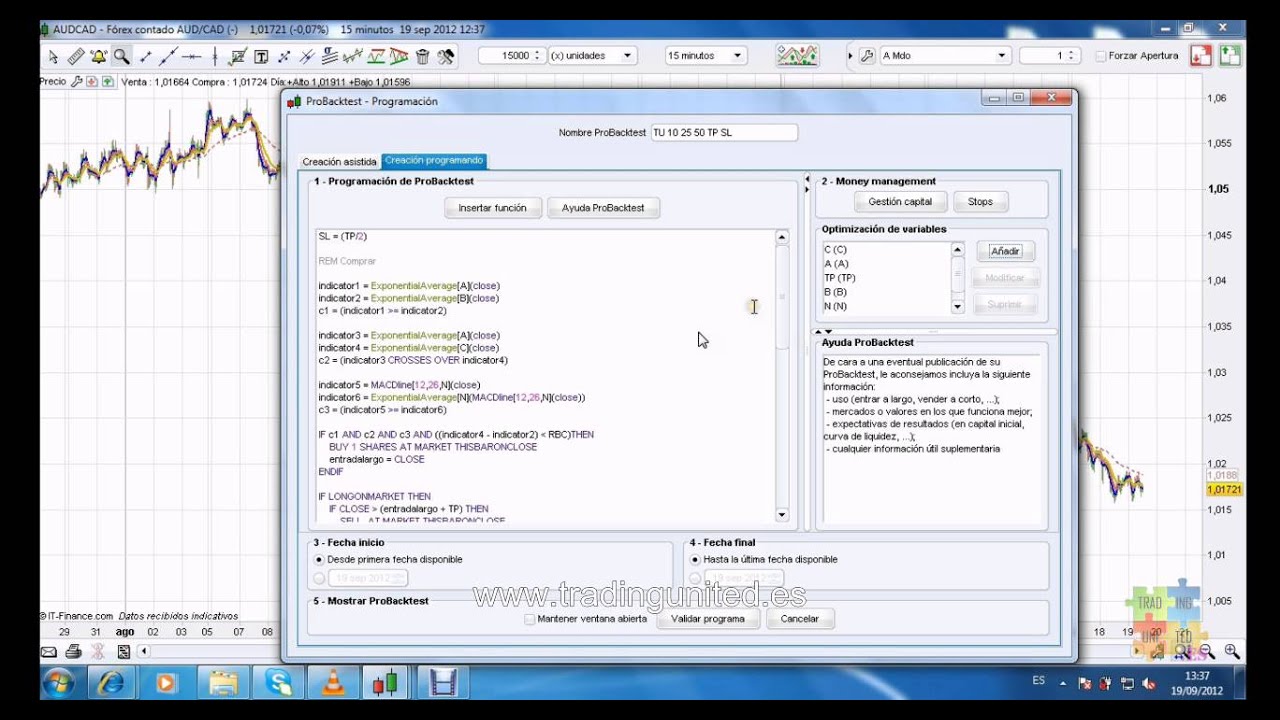Switch to the Creación asistida tab
Image resolution: width=1280 pixels, height=720 pixels.
[x=339, y=161]
